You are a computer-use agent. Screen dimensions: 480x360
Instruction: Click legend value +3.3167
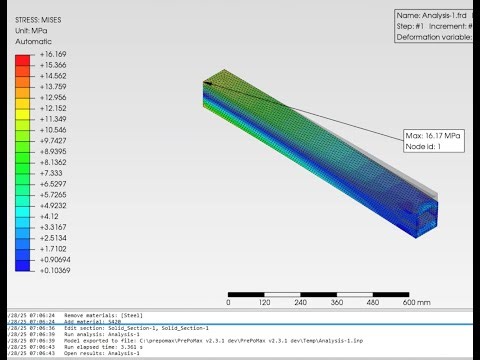53,227
